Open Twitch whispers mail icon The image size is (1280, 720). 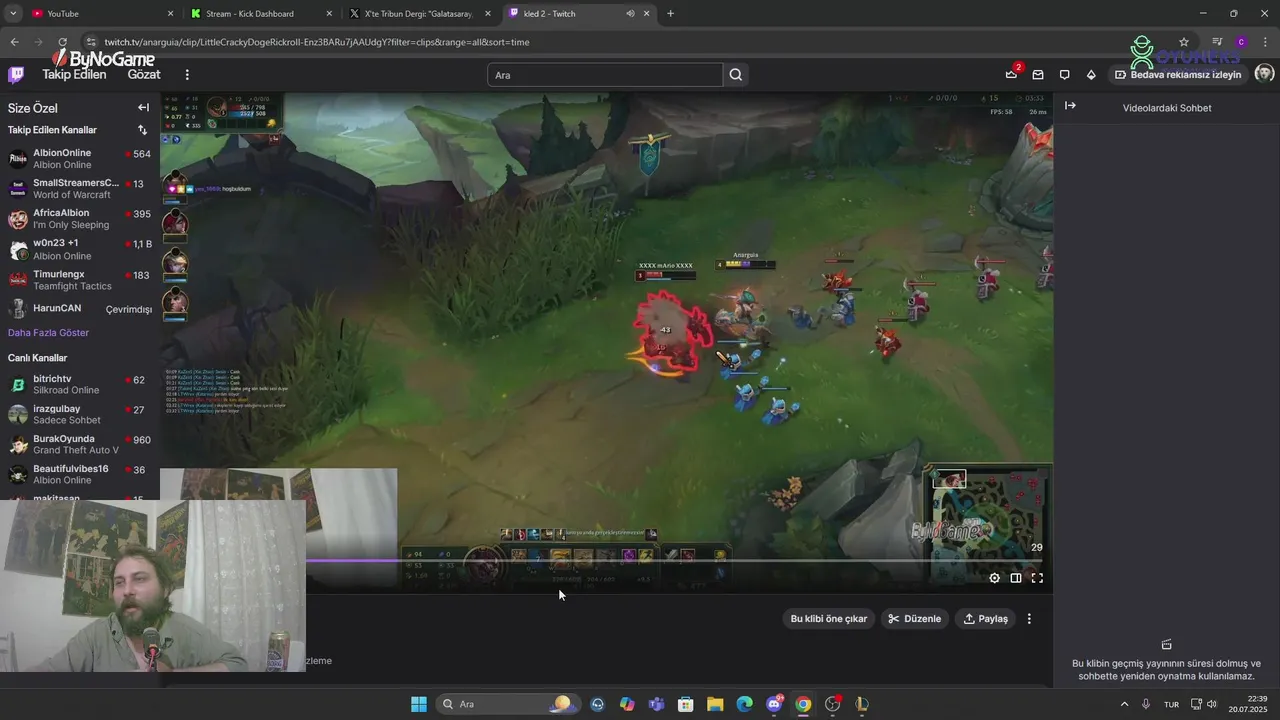click(x=1038, y=75)
